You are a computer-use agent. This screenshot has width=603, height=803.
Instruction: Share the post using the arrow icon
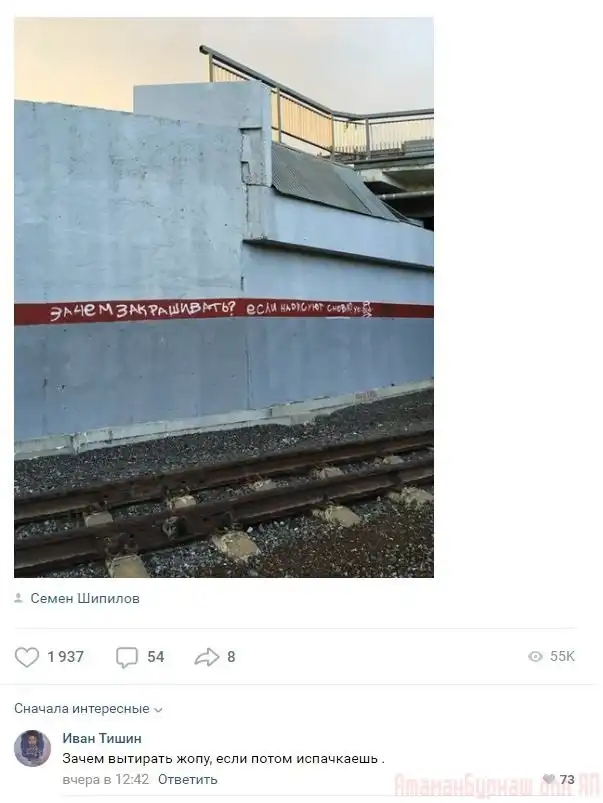(x=207, y=657)
